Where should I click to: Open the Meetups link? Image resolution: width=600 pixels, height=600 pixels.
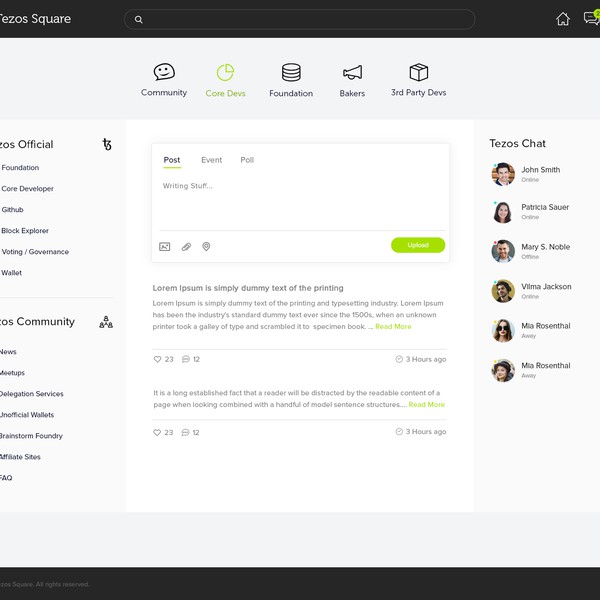tap(12, 373)
